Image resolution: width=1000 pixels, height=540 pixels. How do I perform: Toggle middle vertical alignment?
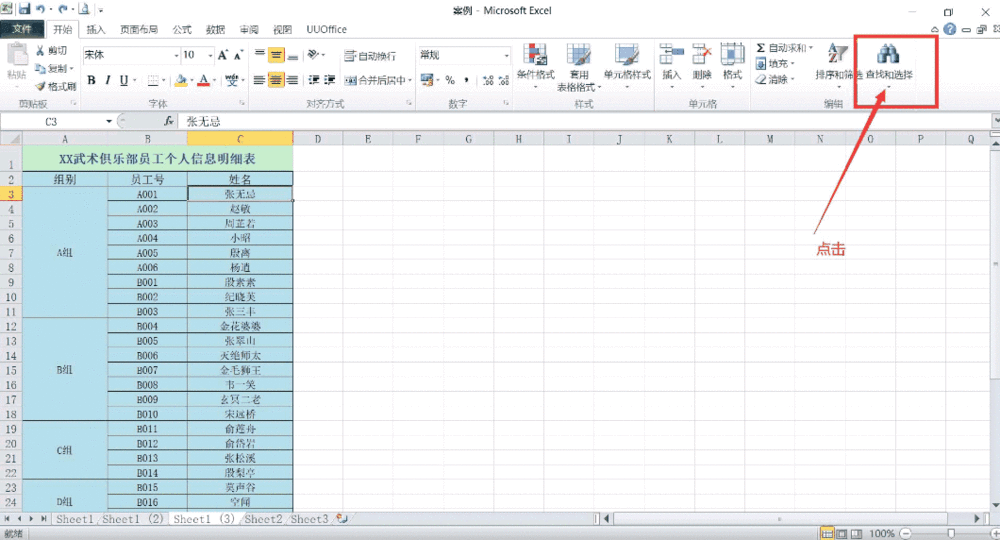click(x=276, y=55)
